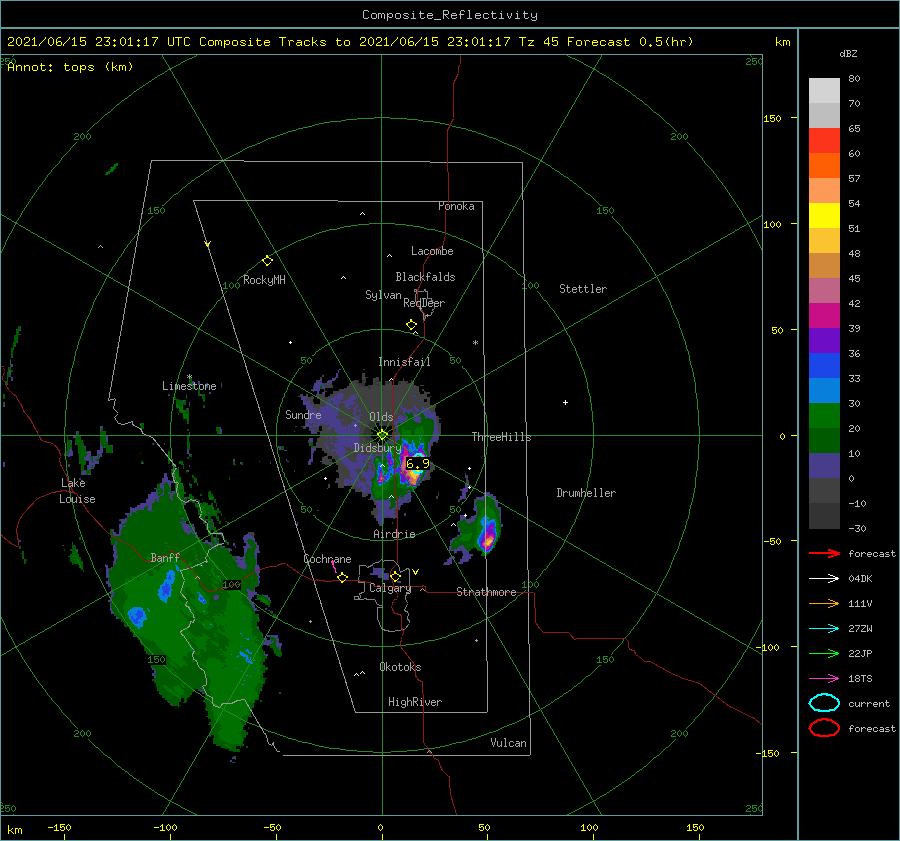Pick the cyan 27ZW arrow legend symbol
This screenshot has height=841, width=900.
point(824,629)
